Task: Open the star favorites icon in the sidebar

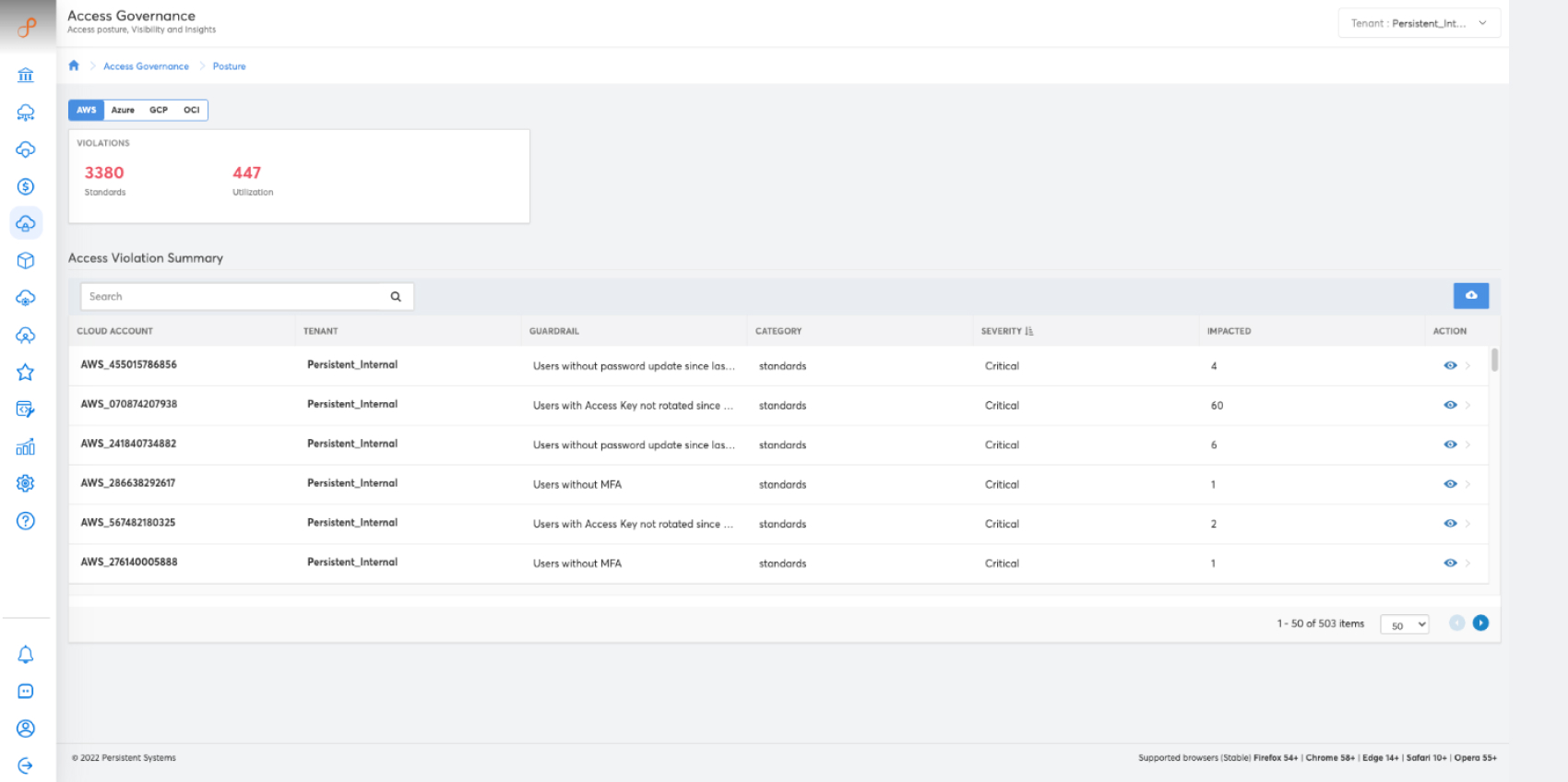Action: (x=26, y=373)
